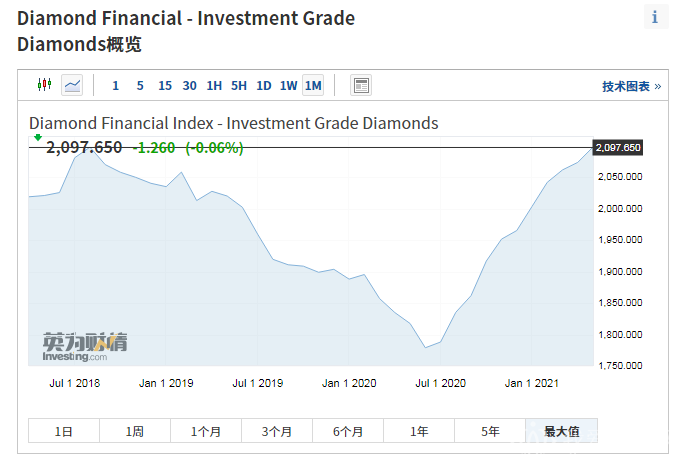Switch to the 1W interval
Viewport: 684px width, 471px height.
point(288,86)
